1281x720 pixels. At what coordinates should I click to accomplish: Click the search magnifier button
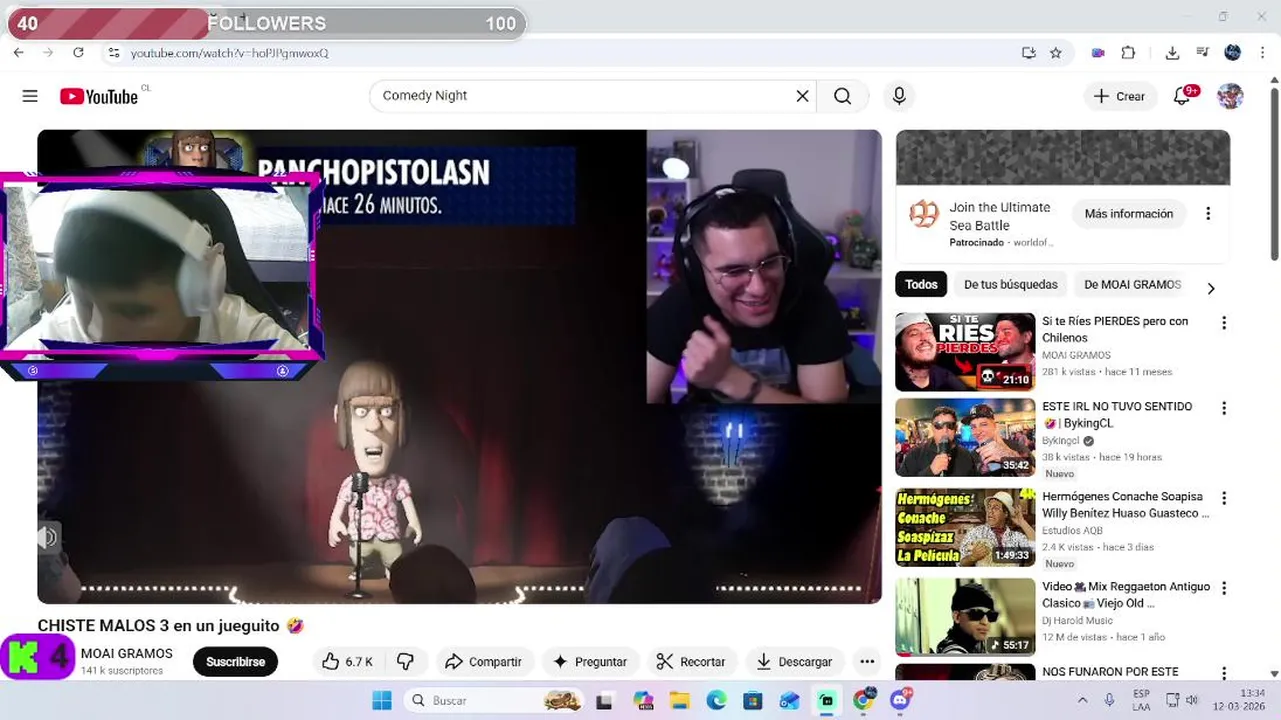point(843,96)
